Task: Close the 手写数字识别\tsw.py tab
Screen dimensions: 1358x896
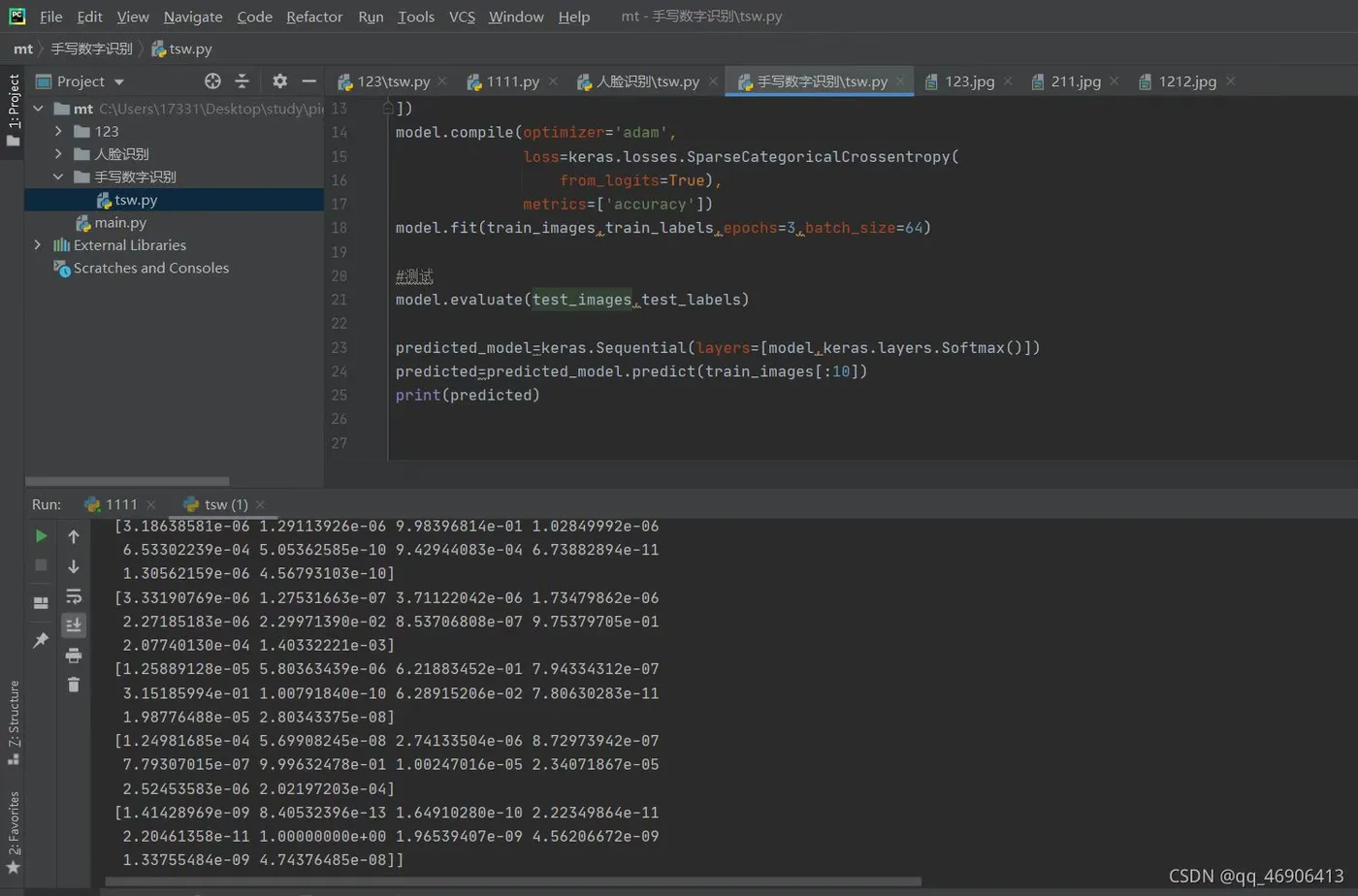Action: 900,81
